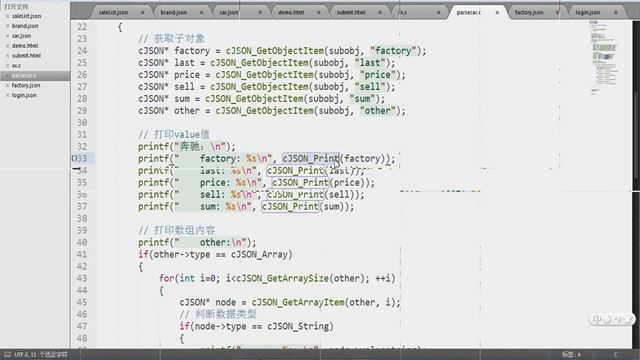The width and height of the screenshot is (640, 360).
Task: Click the comment 打印value值 on line 31
Action: pyautogui.click(x=174, y=135)
